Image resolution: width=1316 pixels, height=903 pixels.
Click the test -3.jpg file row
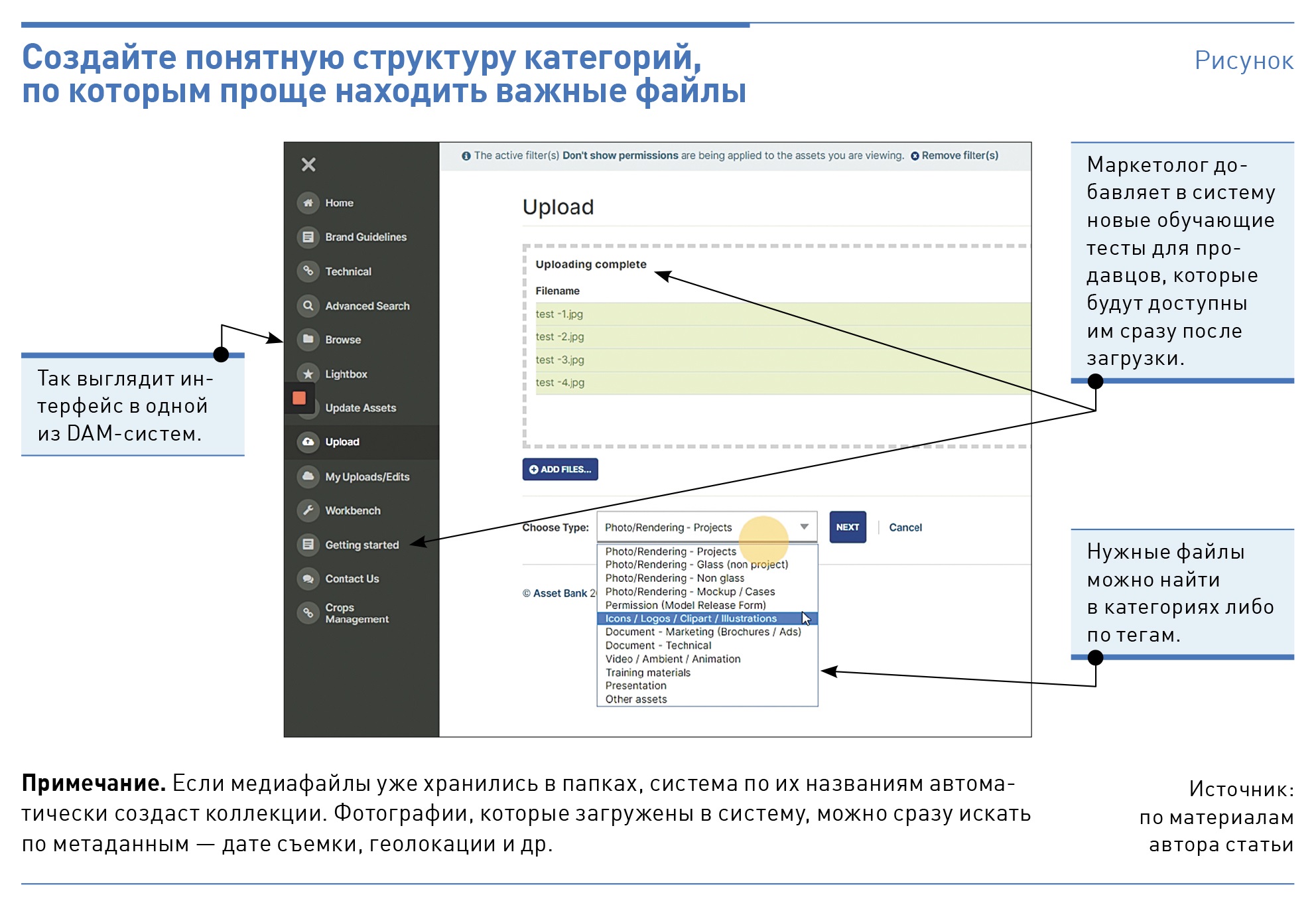click(783, 360)
